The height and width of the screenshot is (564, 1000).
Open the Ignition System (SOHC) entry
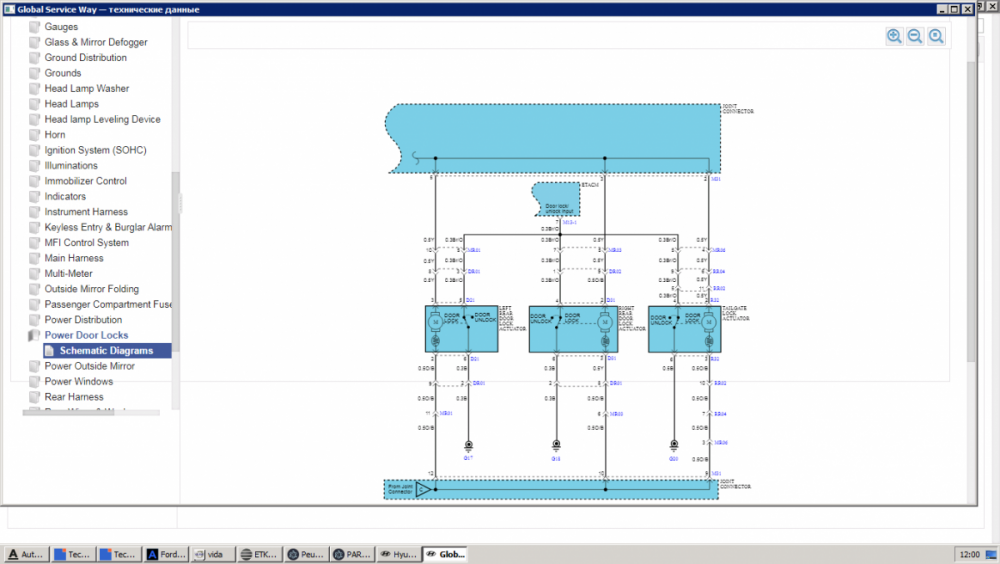[x=95, y=150]
